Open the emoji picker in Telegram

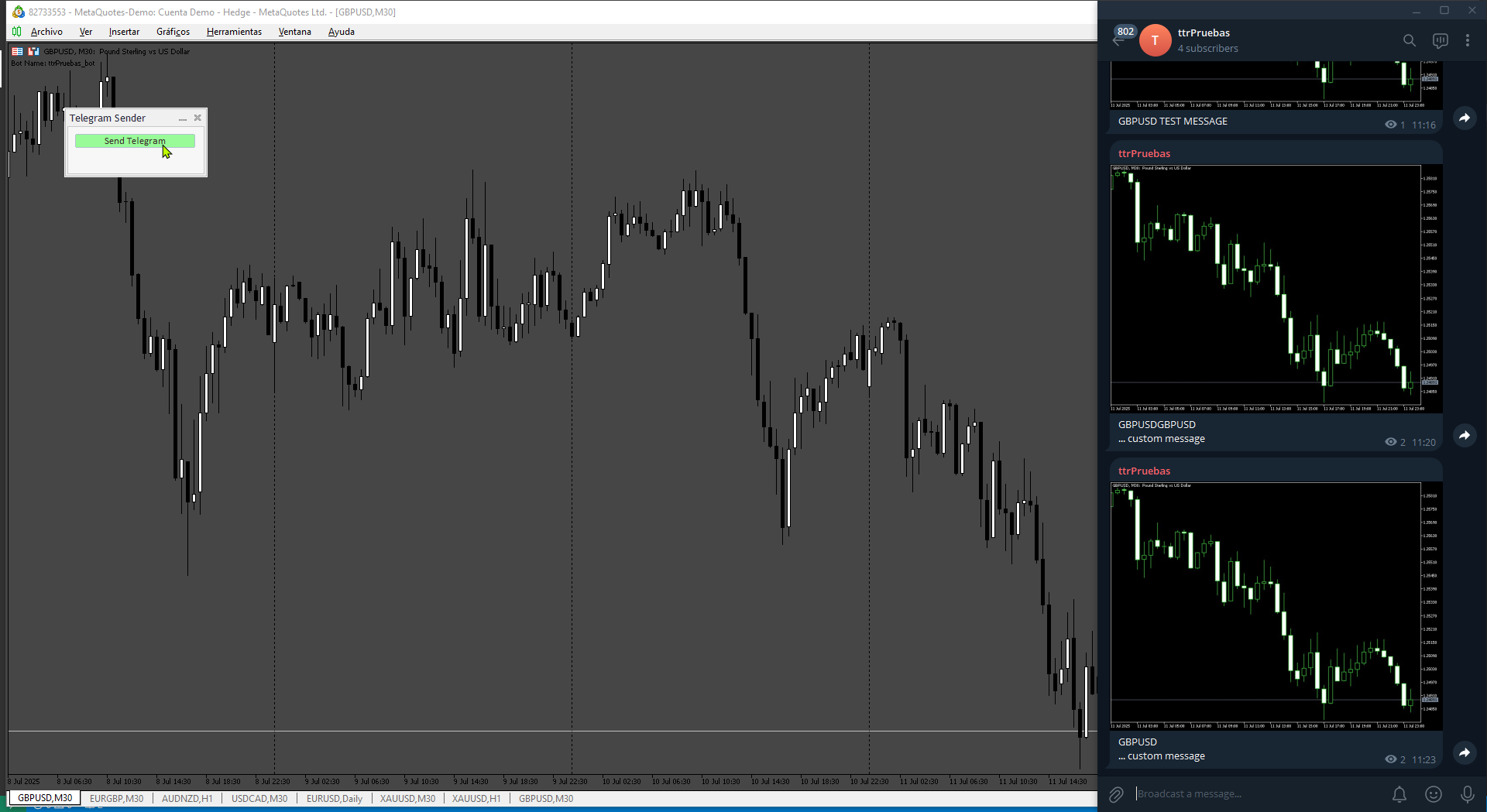1434,794
